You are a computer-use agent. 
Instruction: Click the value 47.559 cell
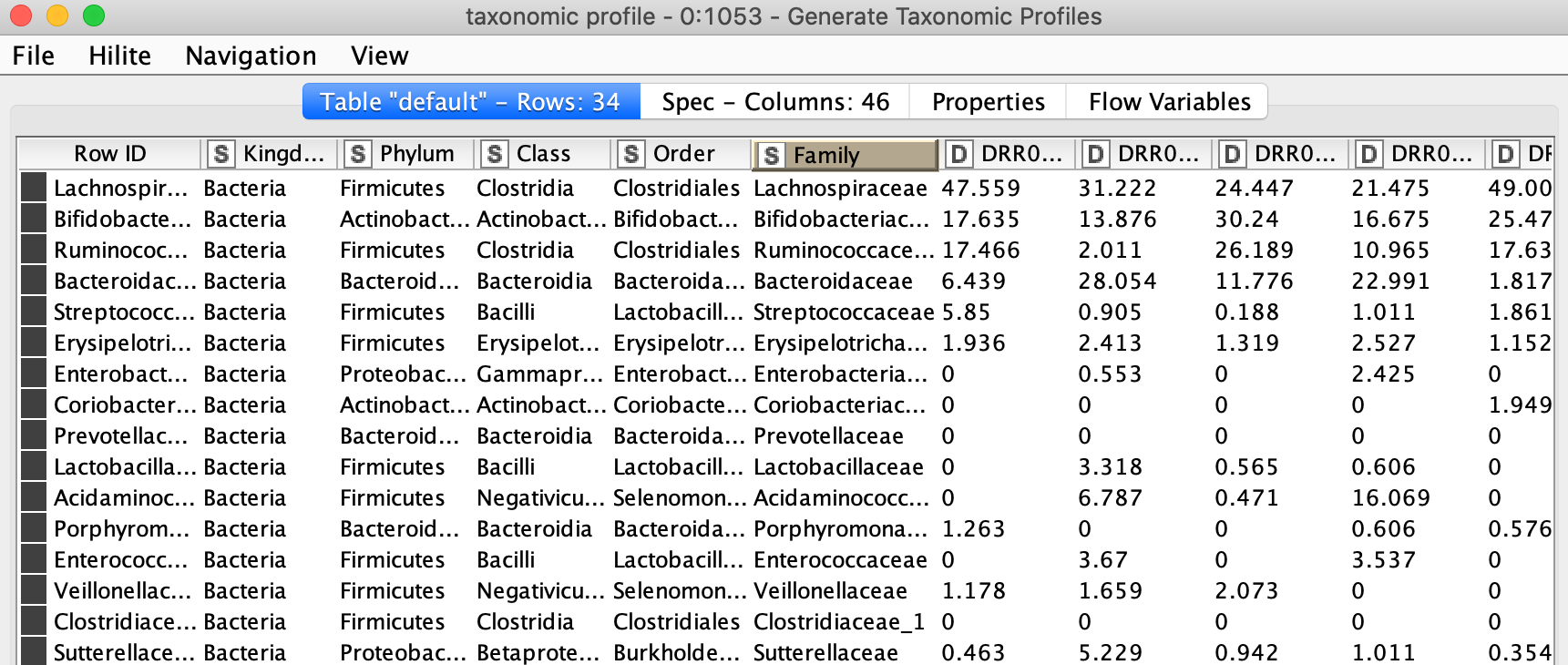pos(1007,188)
